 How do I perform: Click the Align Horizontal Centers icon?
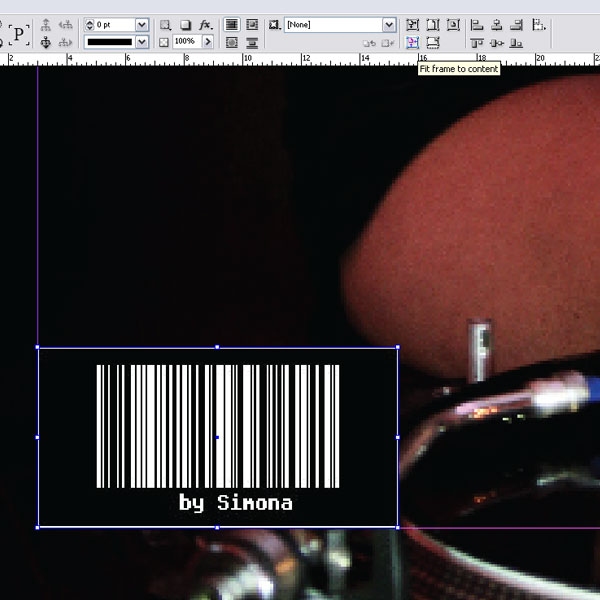coord(497,25)
